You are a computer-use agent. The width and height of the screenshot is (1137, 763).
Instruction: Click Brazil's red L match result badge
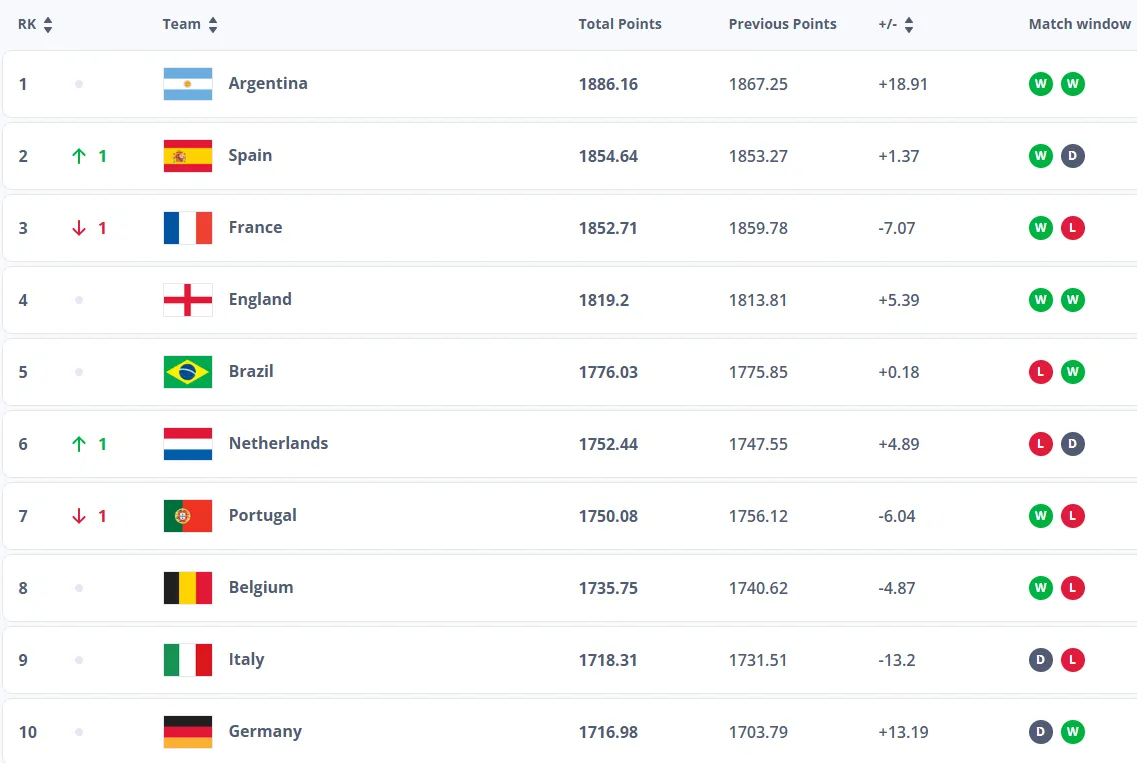click(x=1041, y=372)
